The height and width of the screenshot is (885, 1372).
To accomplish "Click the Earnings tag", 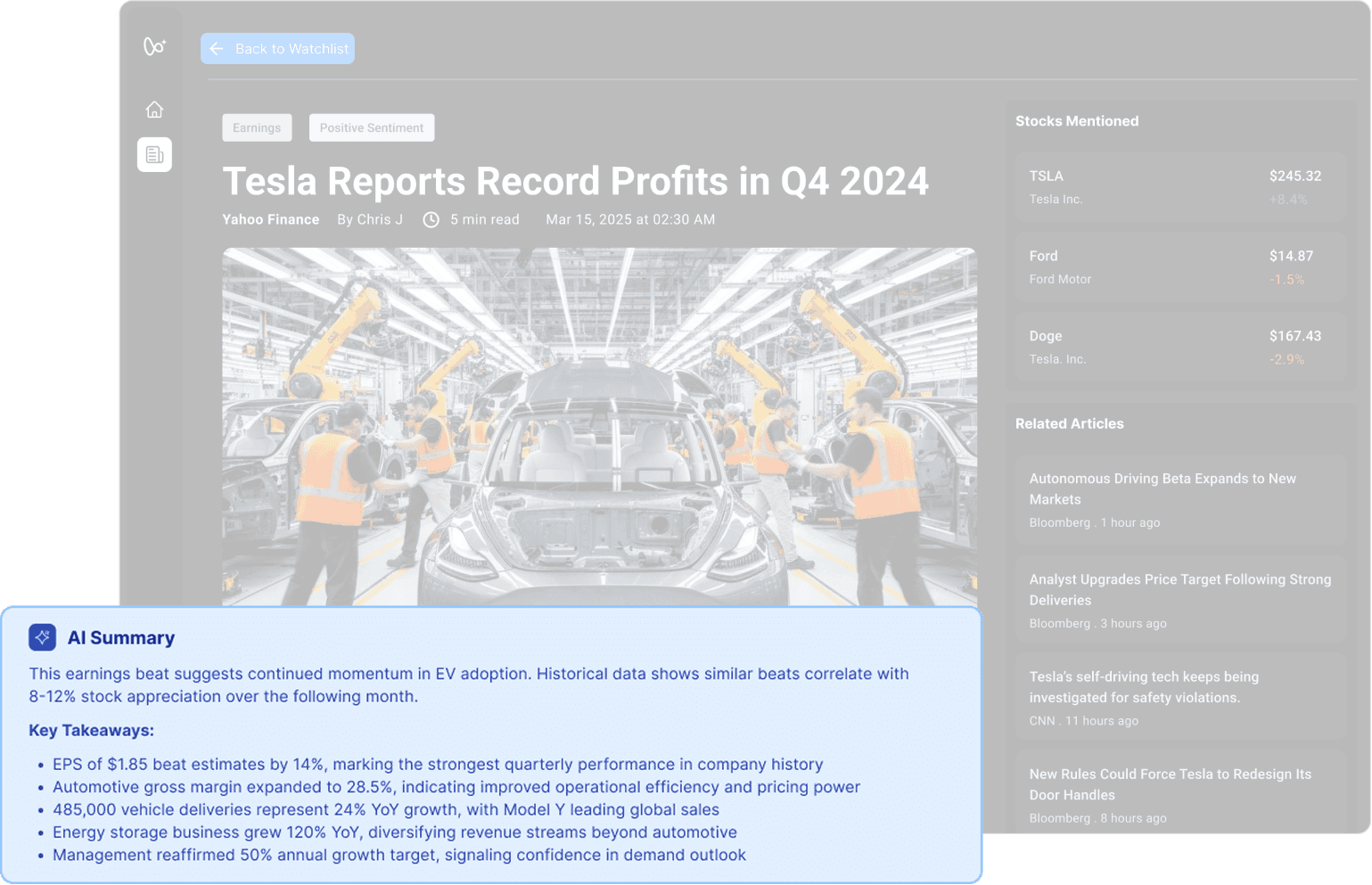I will [x=257, y=127].
